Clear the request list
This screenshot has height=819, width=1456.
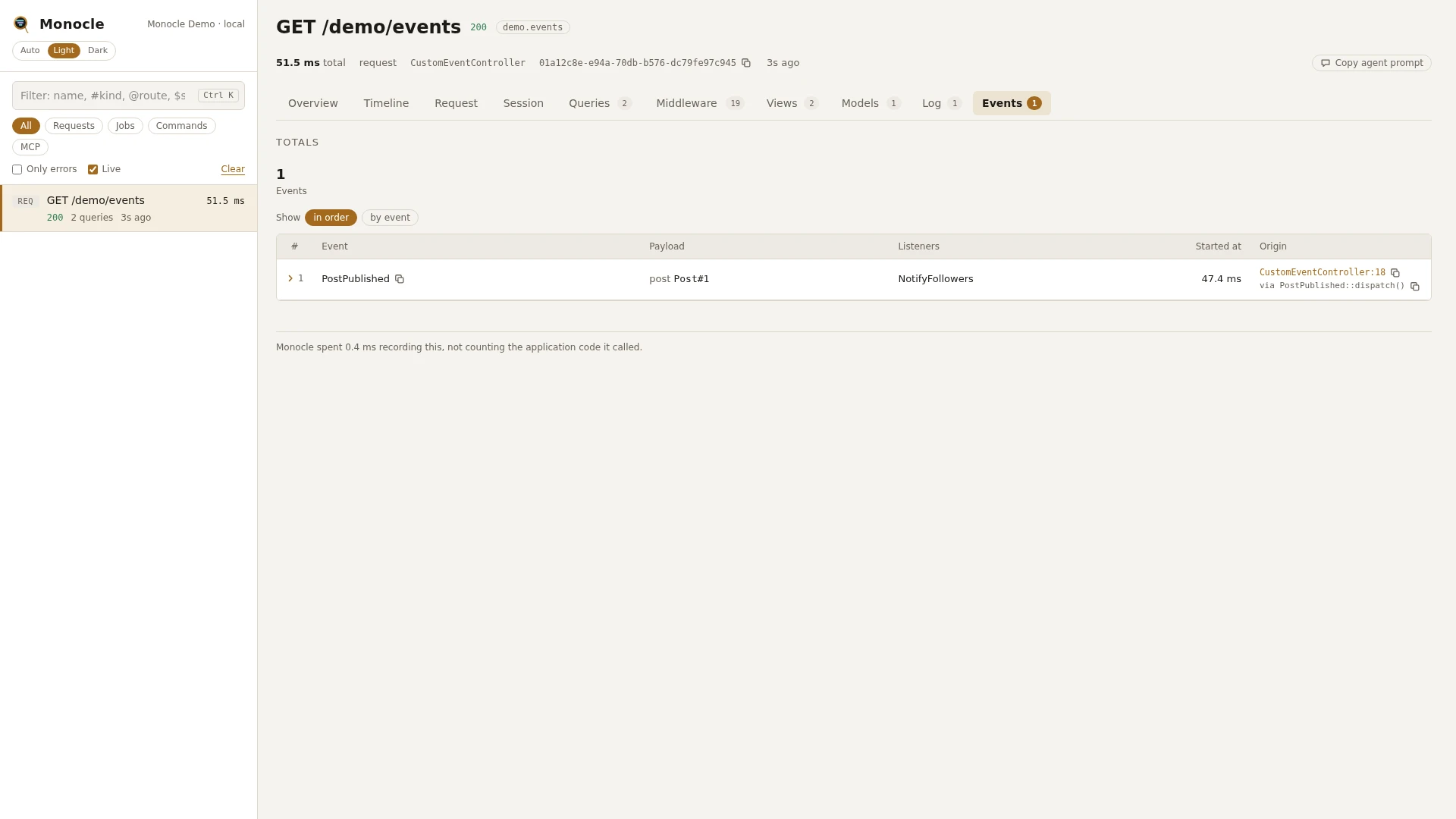(x=233, y=170)
